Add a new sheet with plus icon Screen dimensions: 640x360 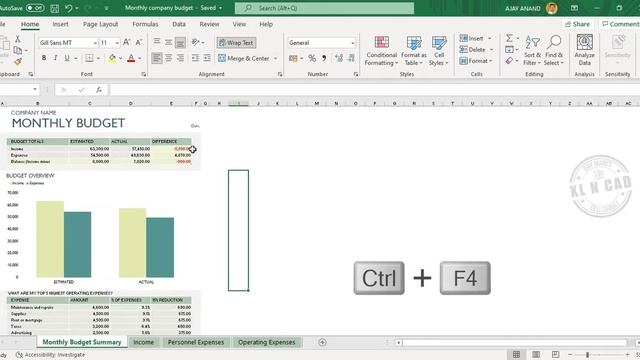coord(322,342)
